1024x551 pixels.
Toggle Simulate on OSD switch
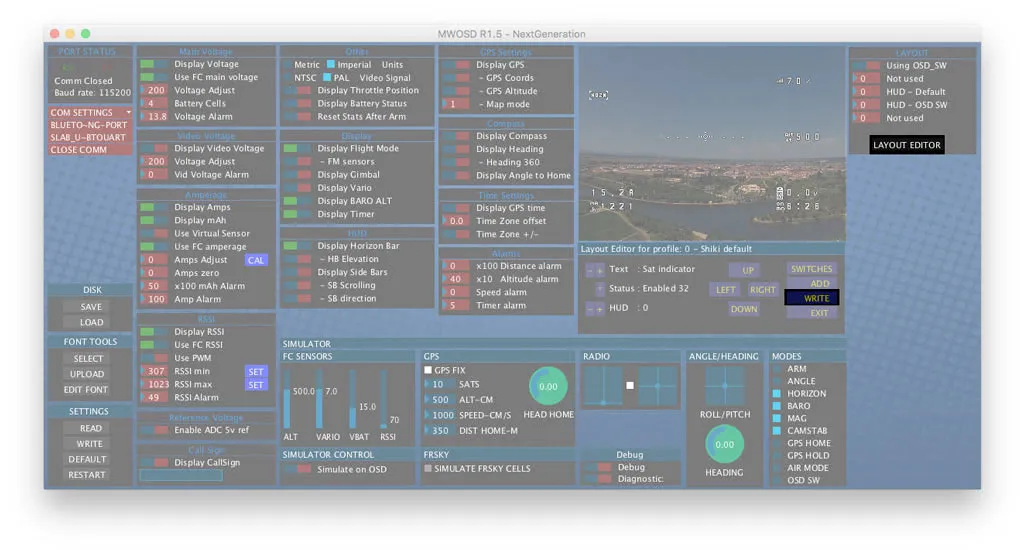(297, 469)
